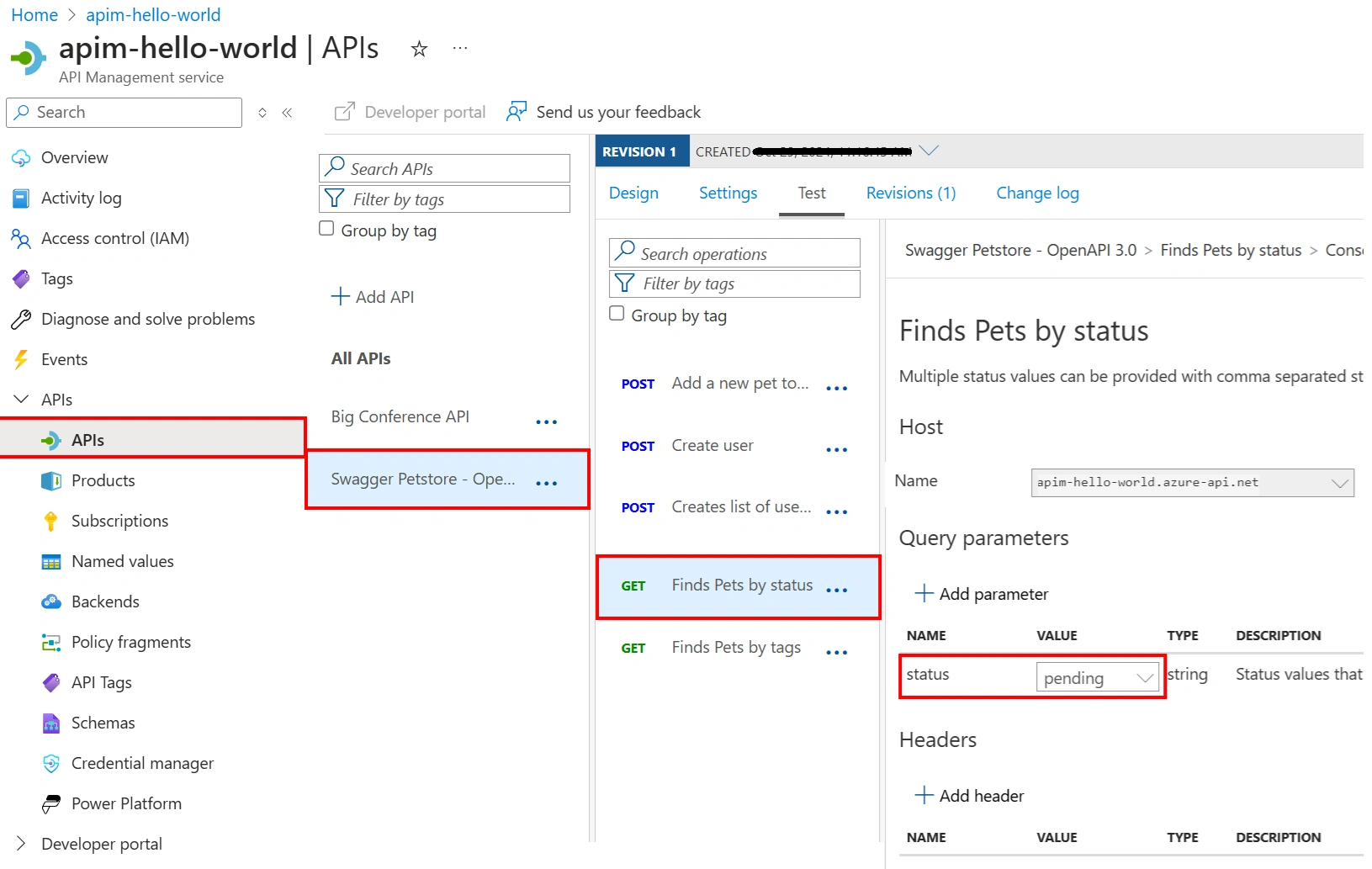Image resolution: width=1372 pixels, height=869 pixels.
Task: Open the Create user operation ellipsis menu
Action: coord(837,449)
